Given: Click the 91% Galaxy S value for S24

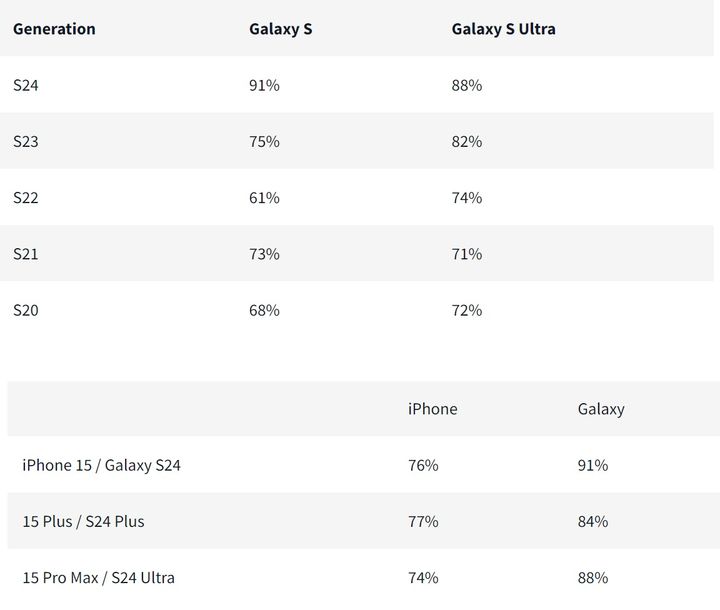Looking at the screenshot, I should pos(264,86).
